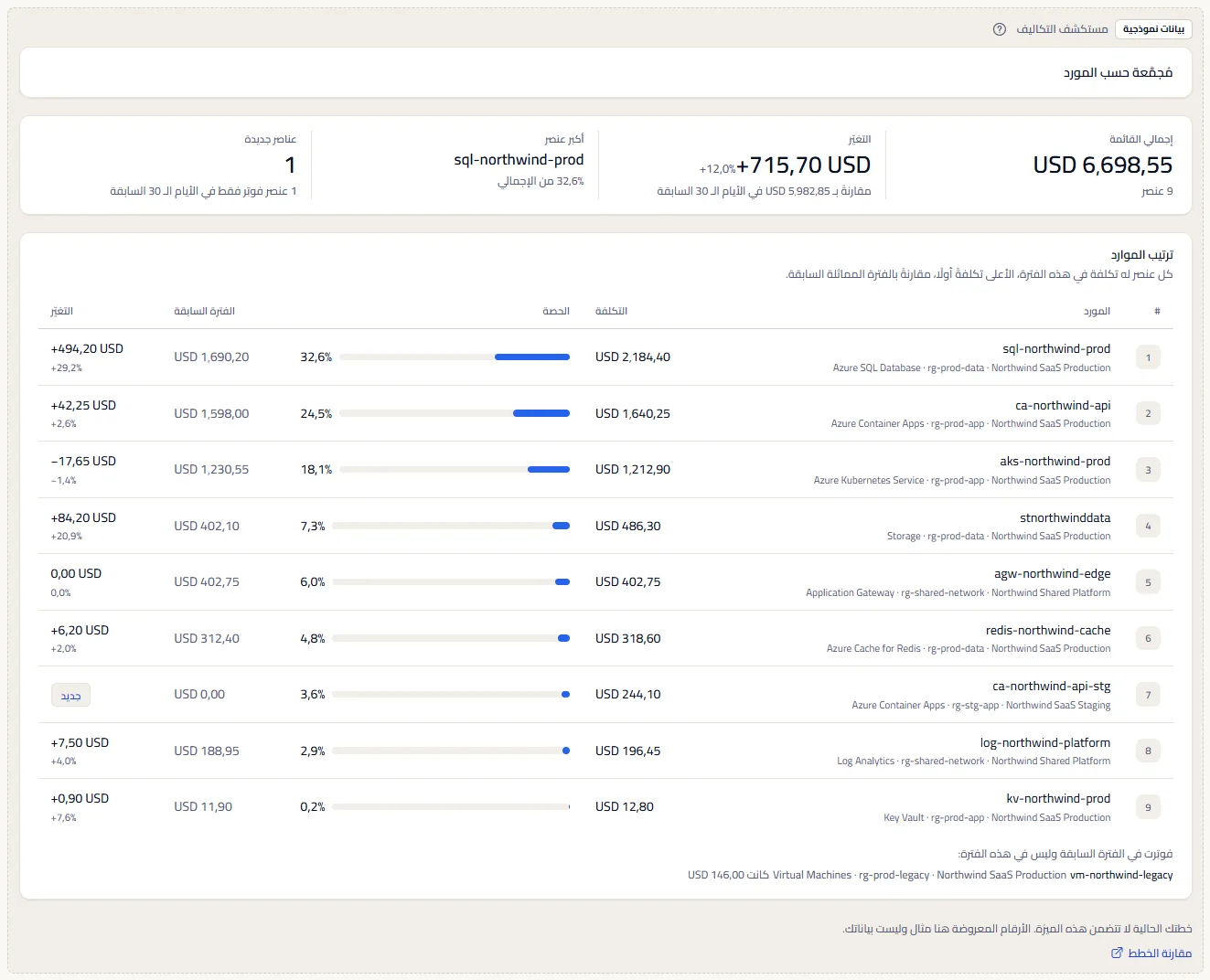Viewport: 1210px width, 980px height.
Task: Open the external link icon beside مقارنة الخطط
Action: (1117, 953)
